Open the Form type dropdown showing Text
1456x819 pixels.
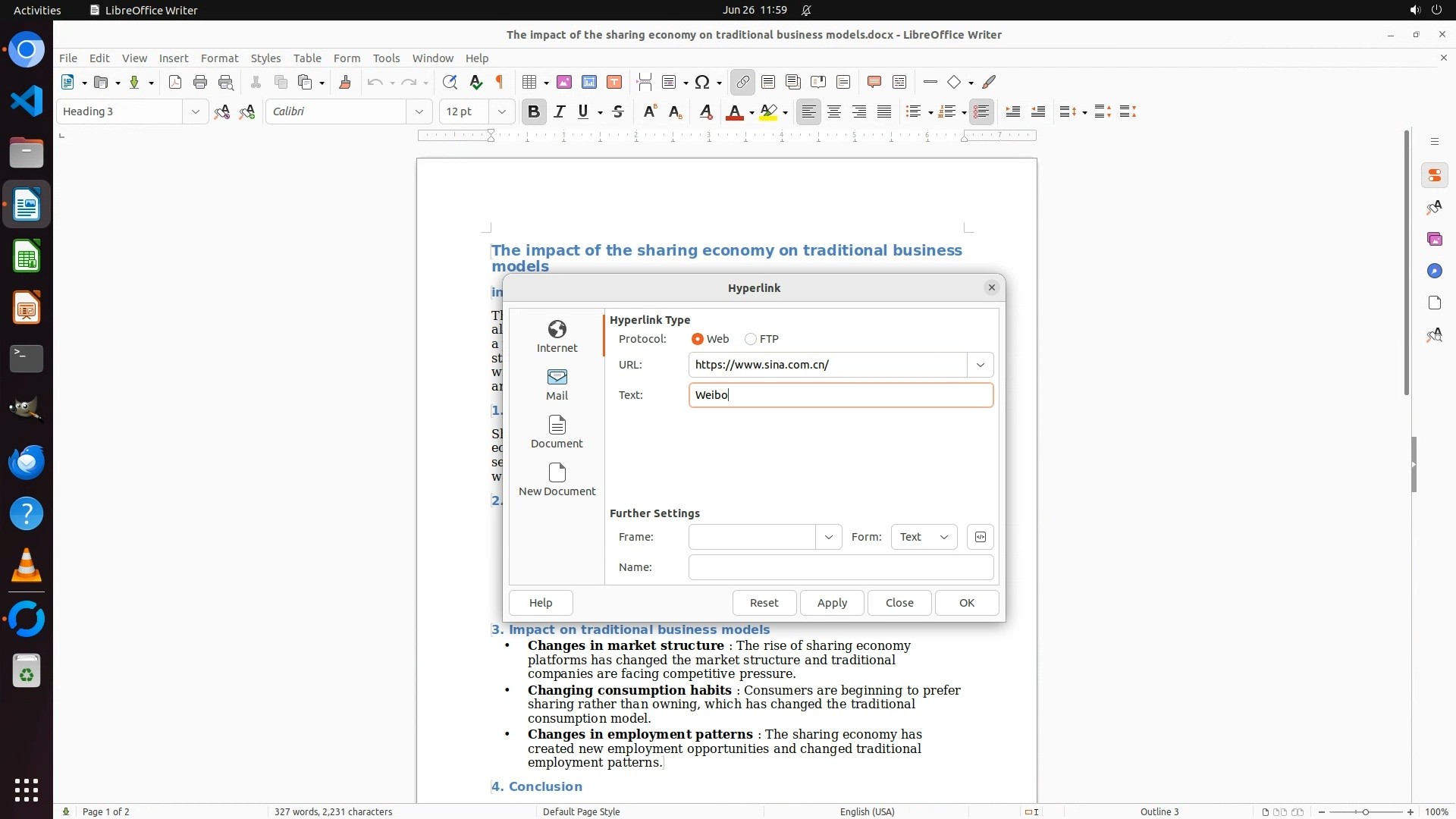pyautogui.click(x=924, y=537)
